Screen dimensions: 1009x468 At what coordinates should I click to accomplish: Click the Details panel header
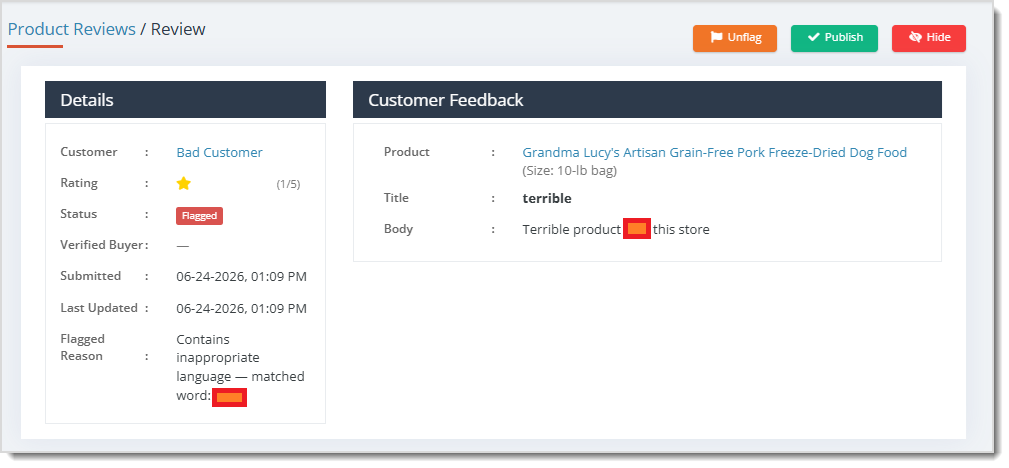(185, 100)
